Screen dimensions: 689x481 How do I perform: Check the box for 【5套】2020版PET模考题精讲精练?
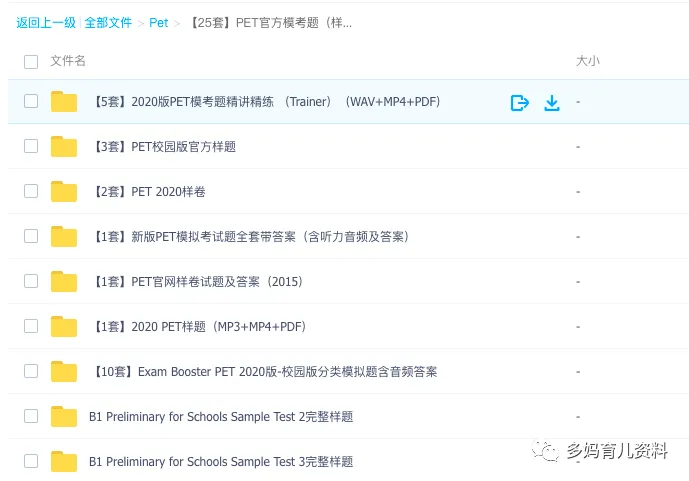pyautogui.click(x=31, y=101)
